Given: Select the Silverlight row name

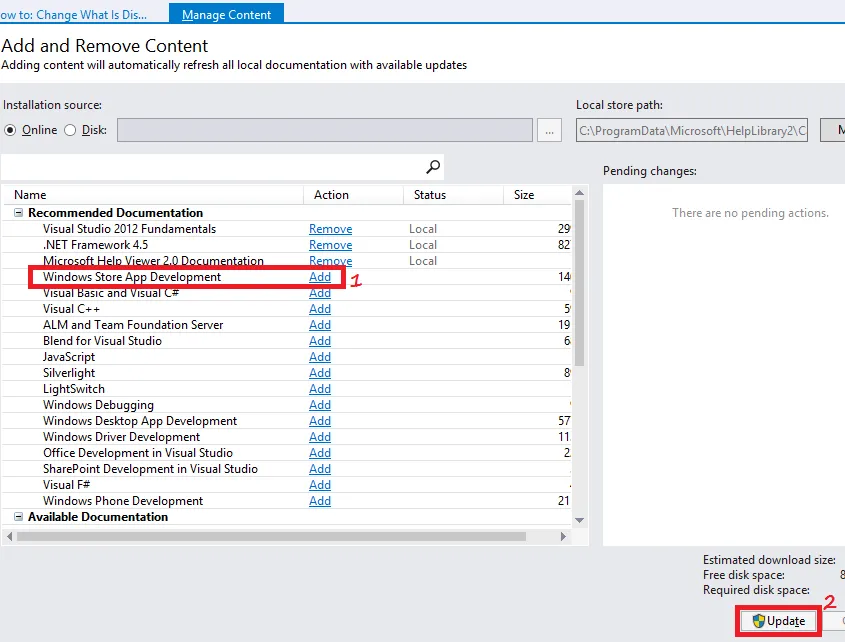Looking at the screenshot, I should (x=69, y=373).
